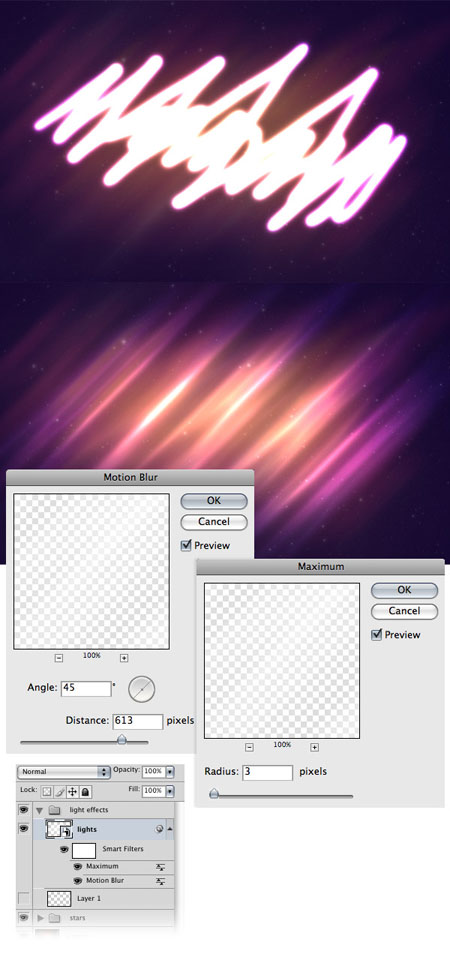Click Cancel in the Motion Blur dialog

[214, 522]
